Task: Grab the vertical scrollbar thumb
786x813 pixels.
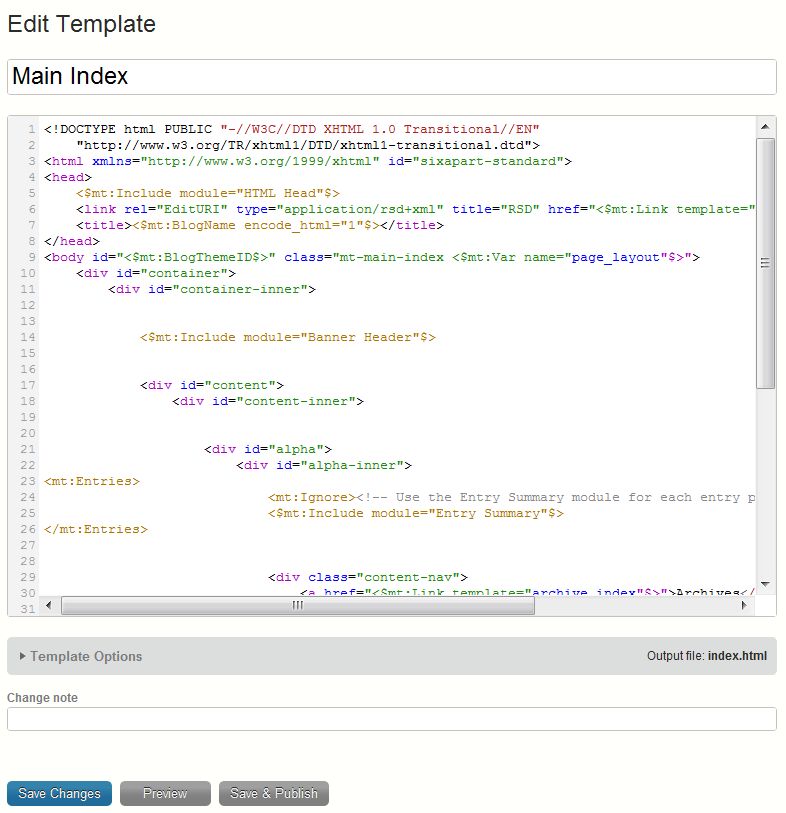Action: [x=765, y=263]
